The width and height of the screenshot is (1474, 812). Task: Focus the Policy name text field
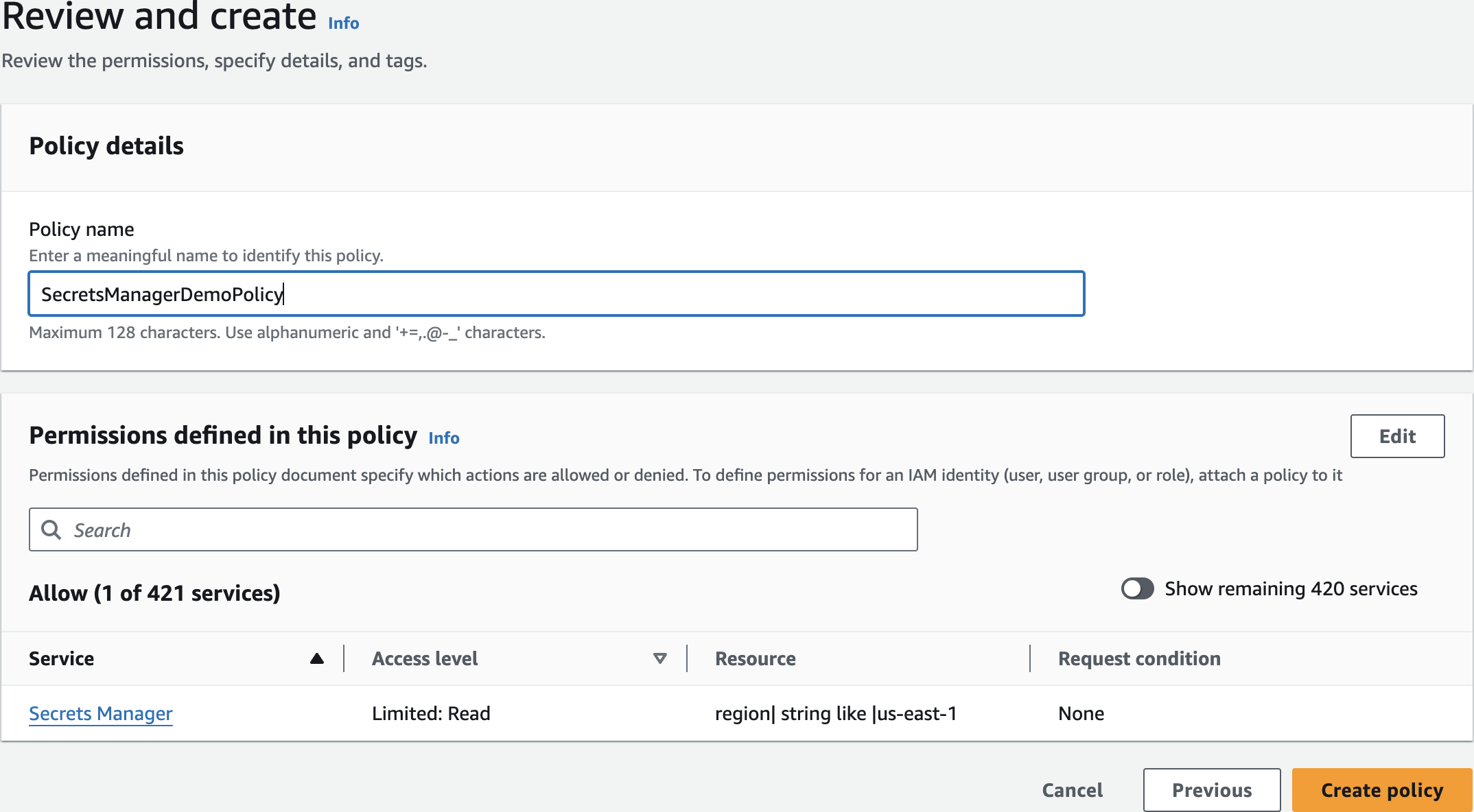point(556,294)
